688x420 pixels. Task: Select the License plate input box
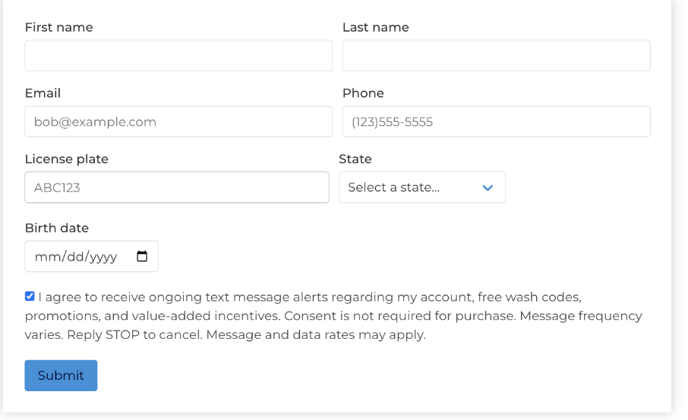(177, 187)
